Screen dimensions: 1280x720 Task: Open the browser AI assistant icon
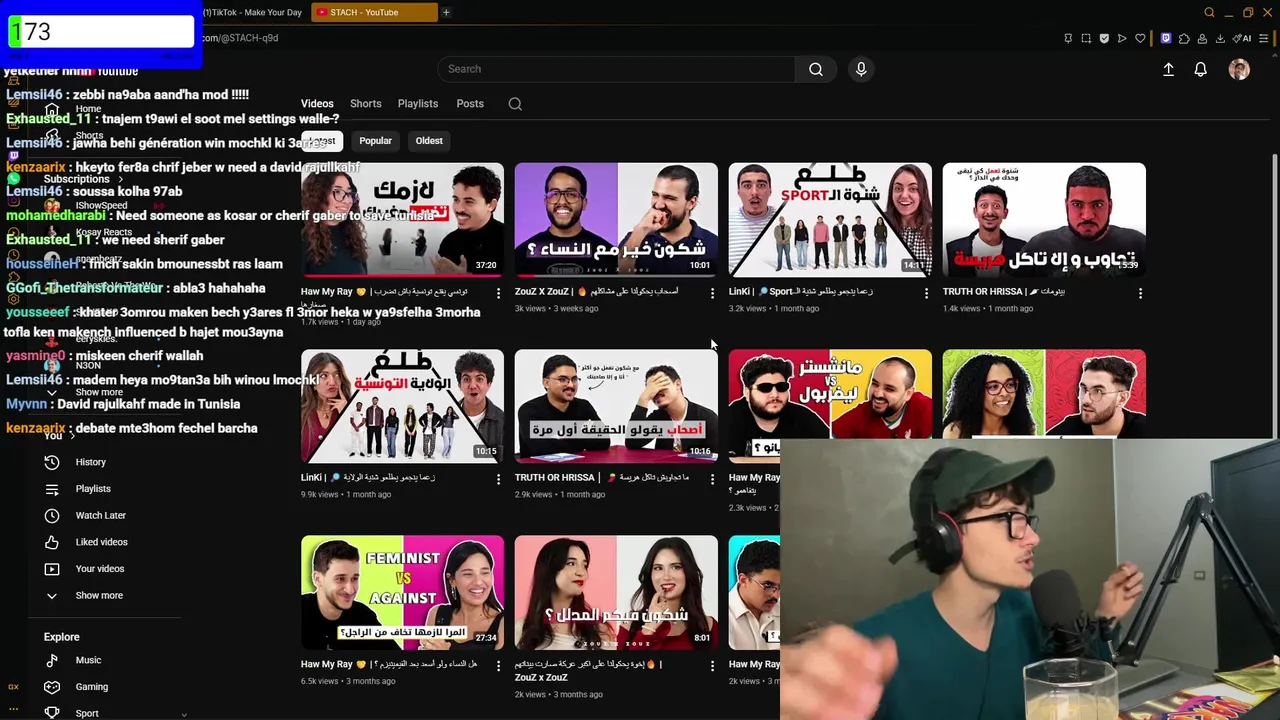[x=1242, y=38]
